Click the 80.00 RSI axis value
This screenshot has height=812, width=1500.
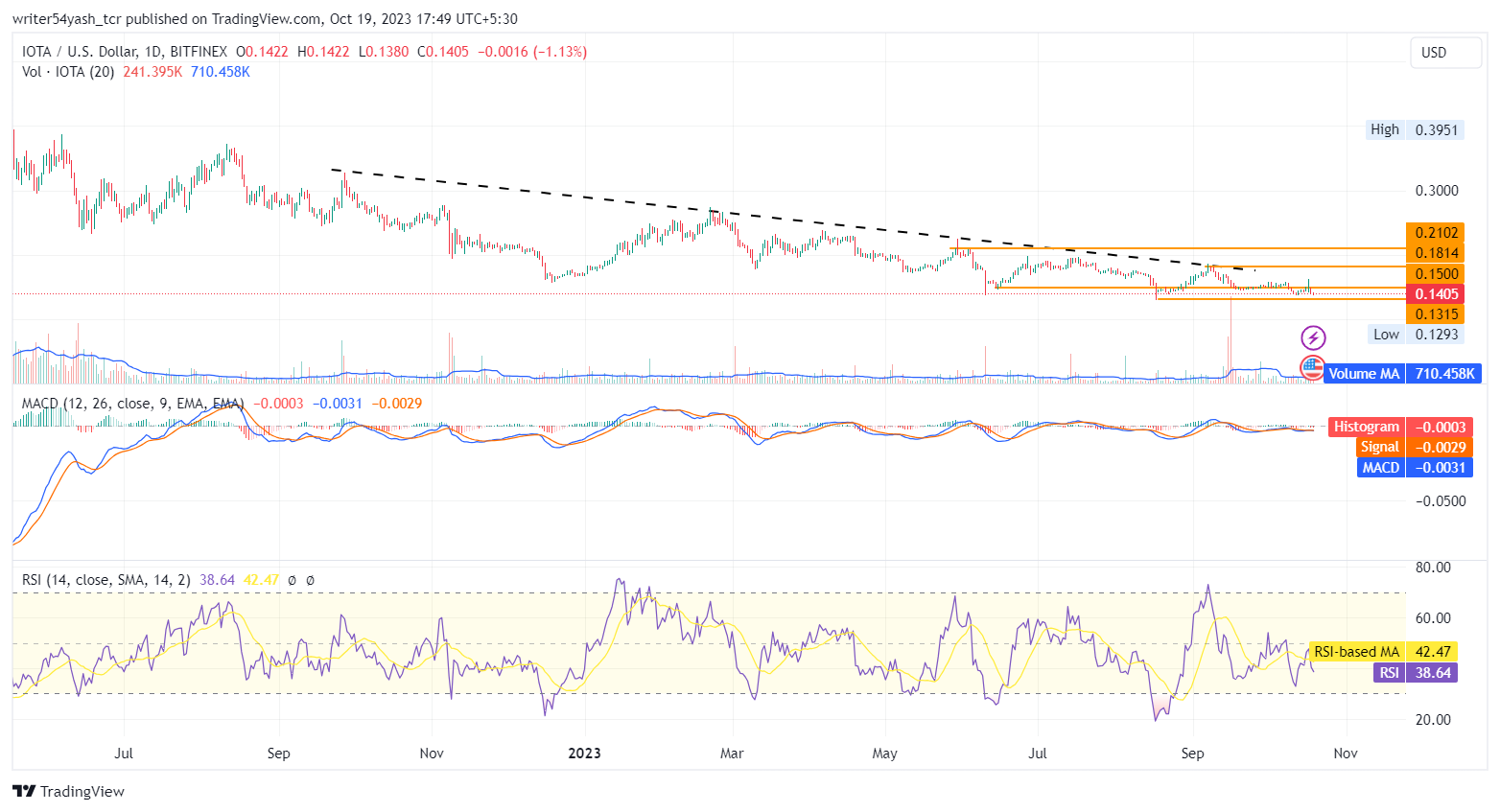pos(1433,568)
